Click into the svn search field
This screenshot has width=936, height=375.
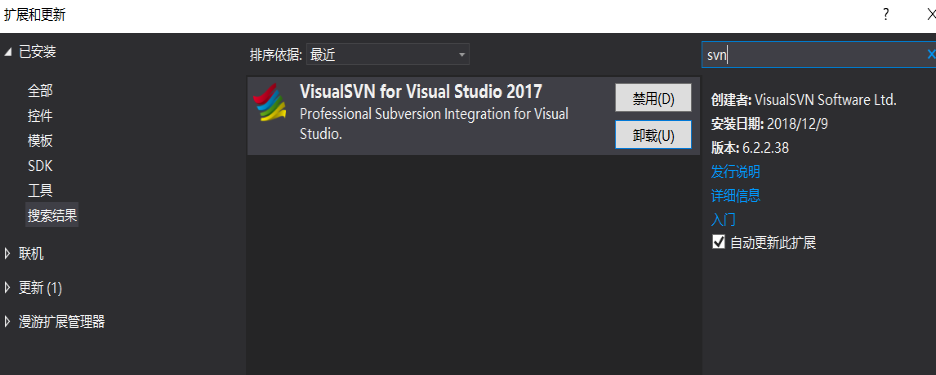pos(812,54)
